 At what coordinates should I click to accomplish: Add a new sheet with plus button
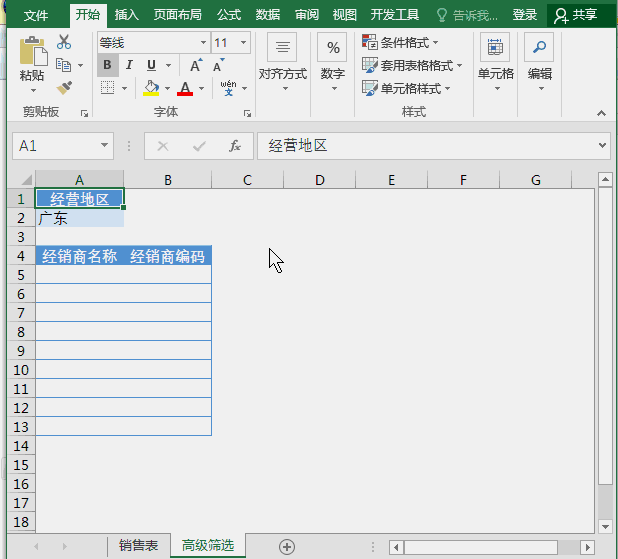pos(287,547)
